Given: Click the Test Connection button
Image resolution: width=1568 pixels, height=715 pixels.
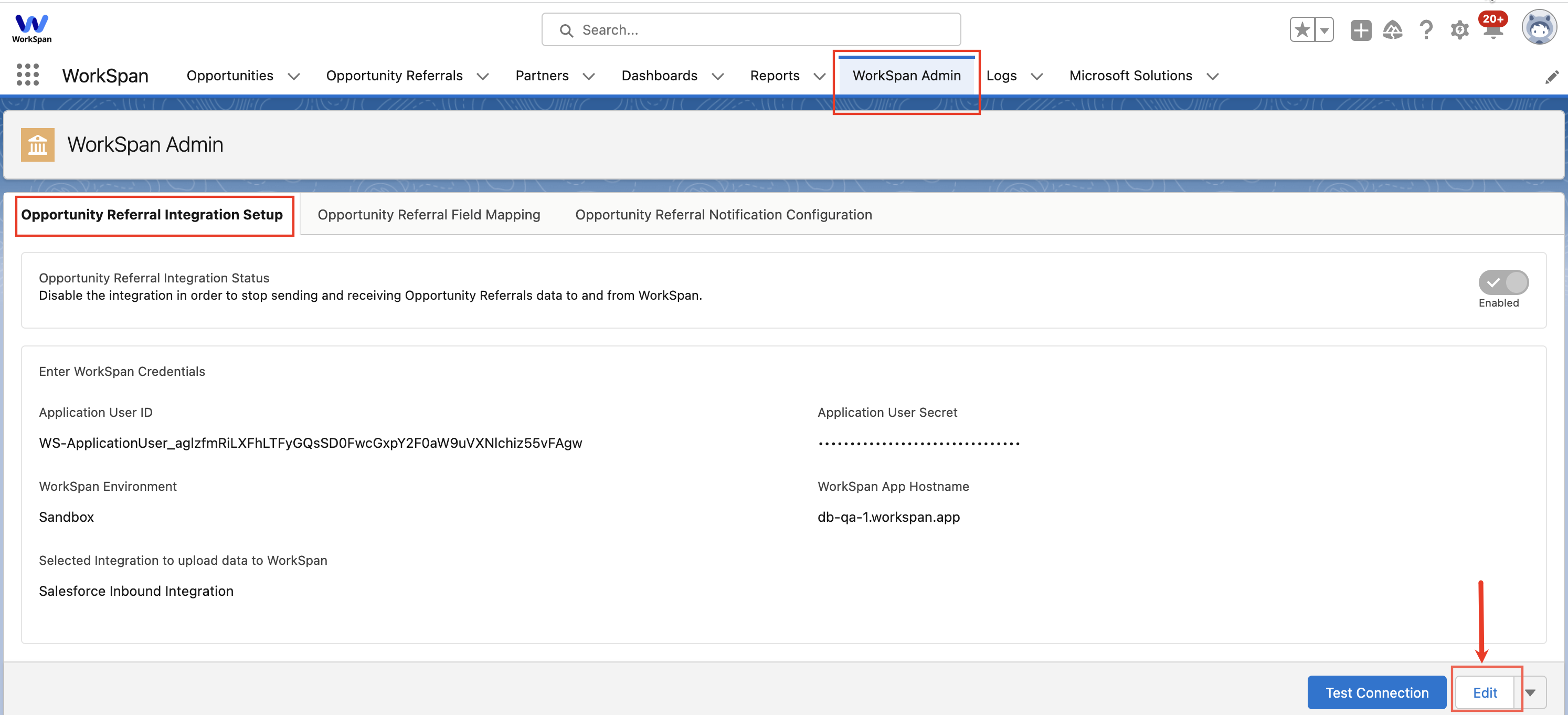Looking at the screenshot, I should point(1376,692).
